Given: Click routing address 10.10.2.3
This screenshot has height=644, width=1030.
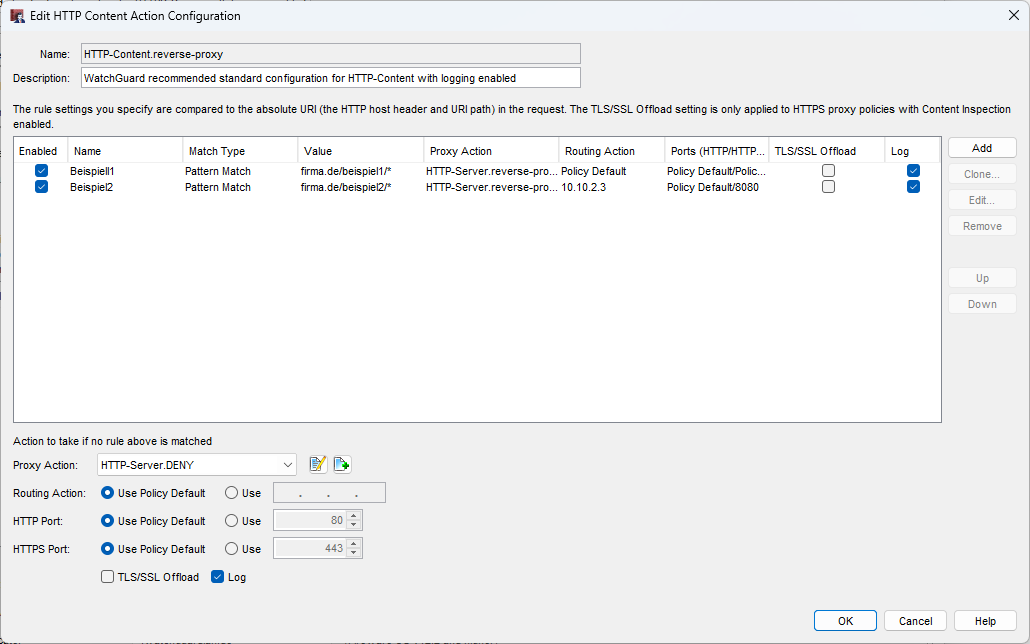Looking at the screenshot, I should coord(583,187).
